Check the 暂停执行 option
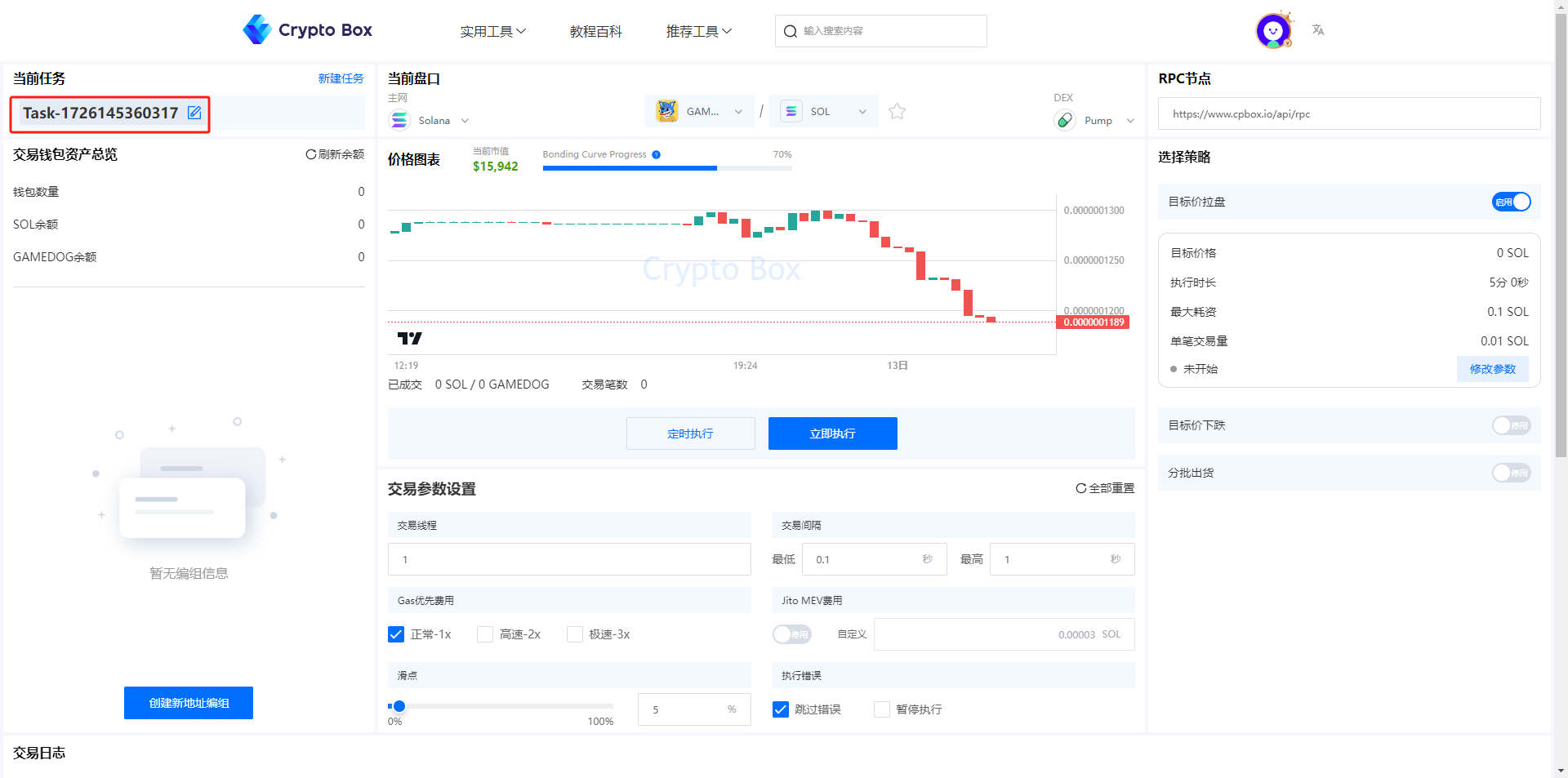 (882, 709)
